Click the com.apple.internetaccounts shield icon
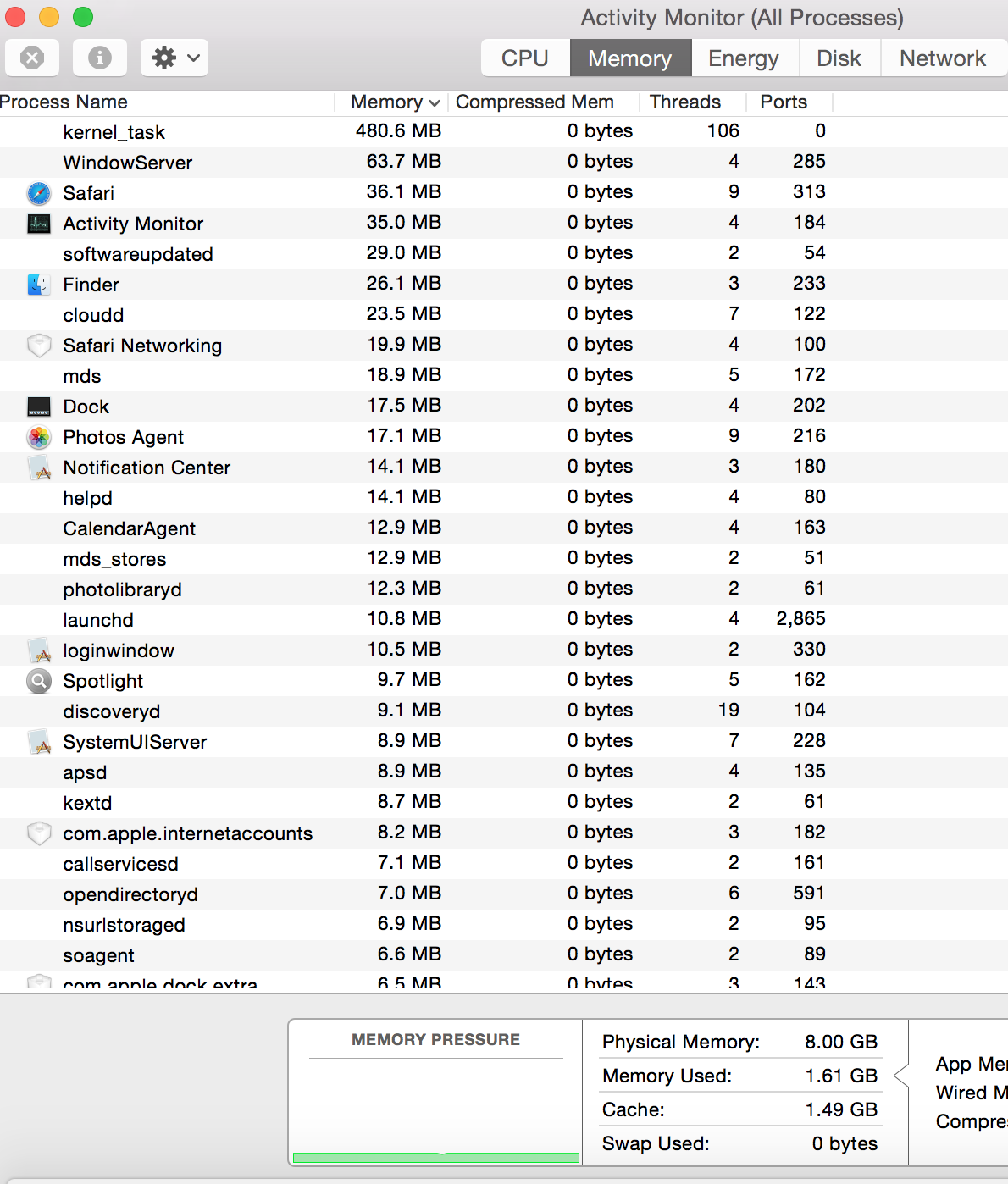The width and height of the screenshot is (1008, 1184). pos(39,833)
